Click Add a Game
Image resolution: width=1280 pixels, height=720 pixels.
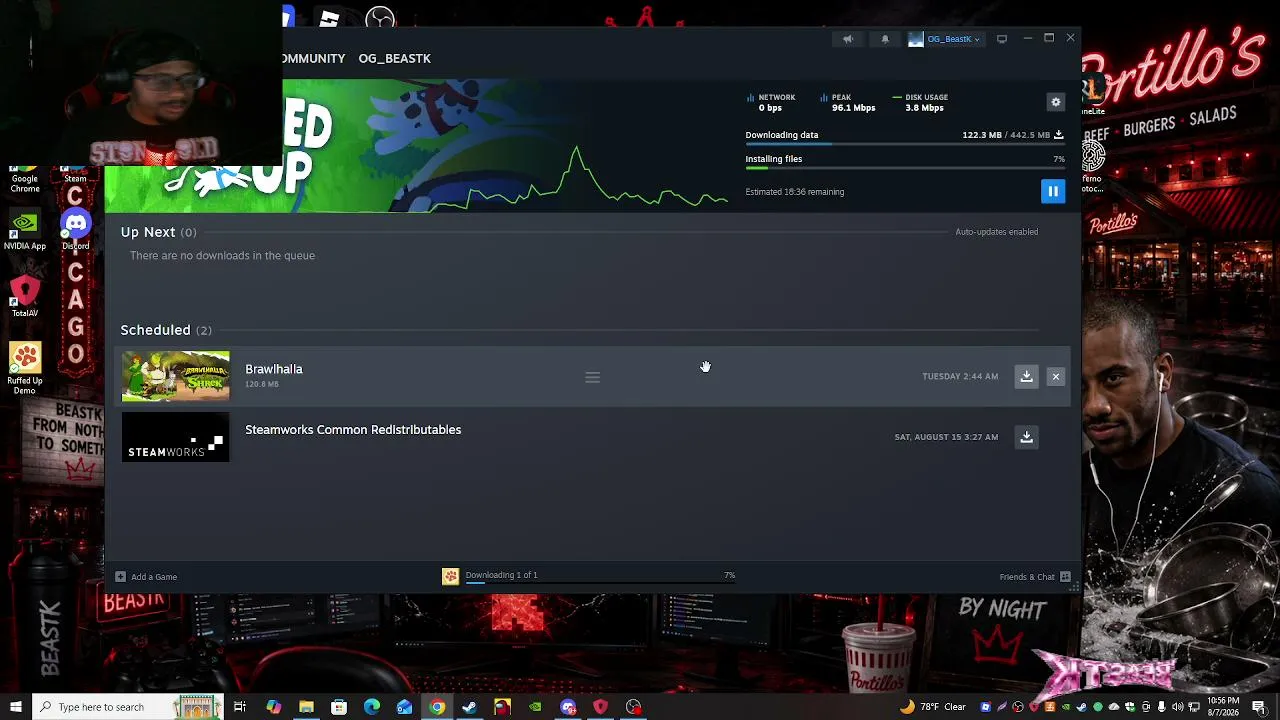146,577
